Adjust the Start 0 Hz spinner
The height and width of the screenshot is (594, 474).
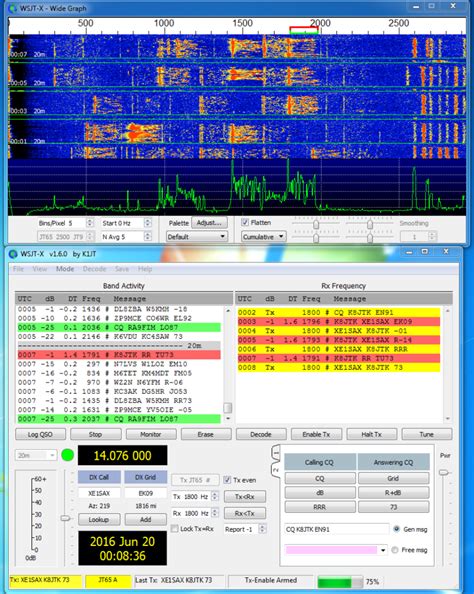pyautogui.click(x=148, y=223)
